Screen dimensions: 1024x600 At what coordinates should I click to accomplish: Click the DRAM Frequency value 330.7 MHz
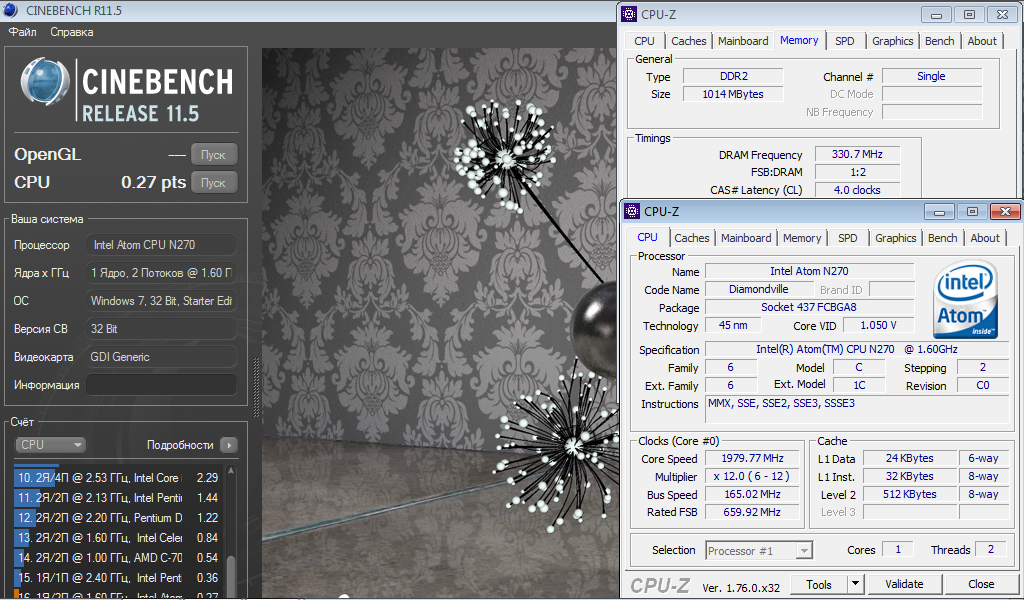pos(857,155)
